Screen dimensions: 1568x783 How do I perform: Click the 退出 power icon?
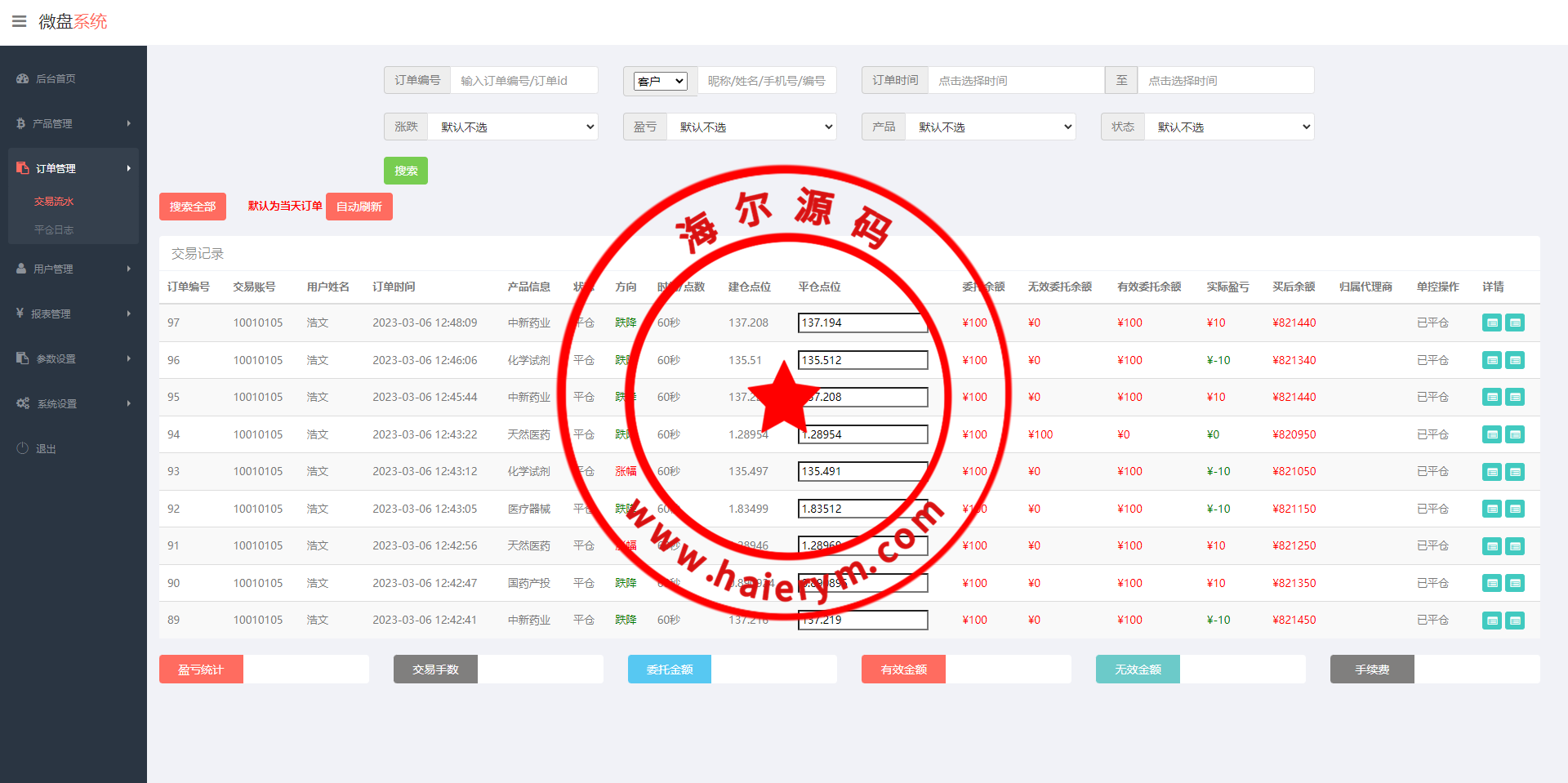[22, 448]
